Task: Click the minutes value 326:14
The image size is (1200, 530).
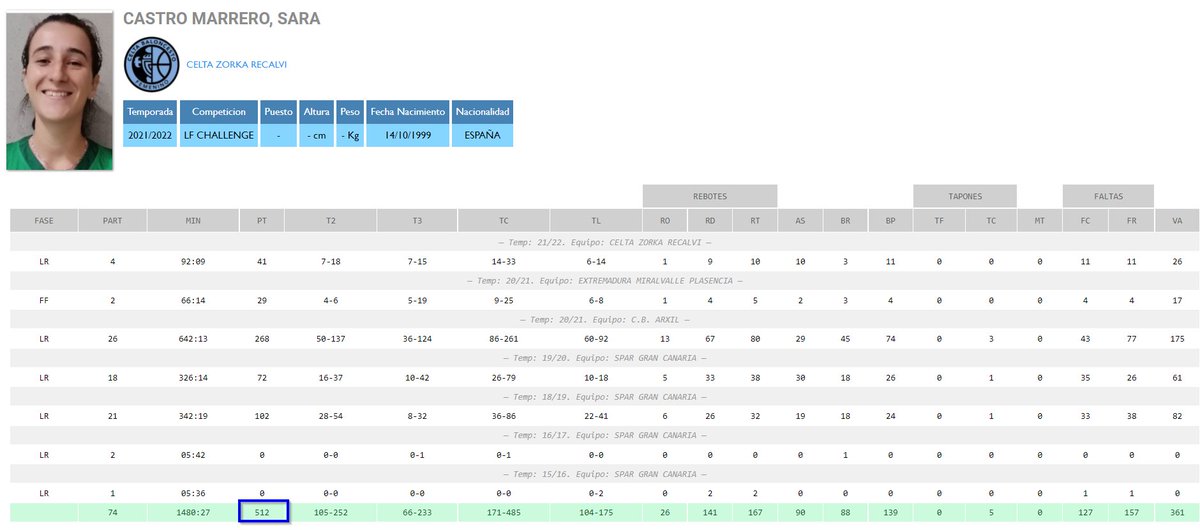Action: (193, 378)
